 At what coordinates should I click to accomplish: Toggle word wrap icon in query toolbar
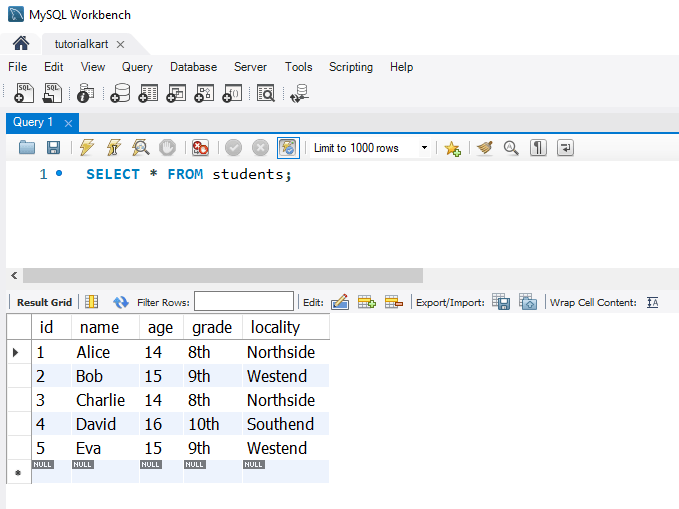tap(565, 148)
